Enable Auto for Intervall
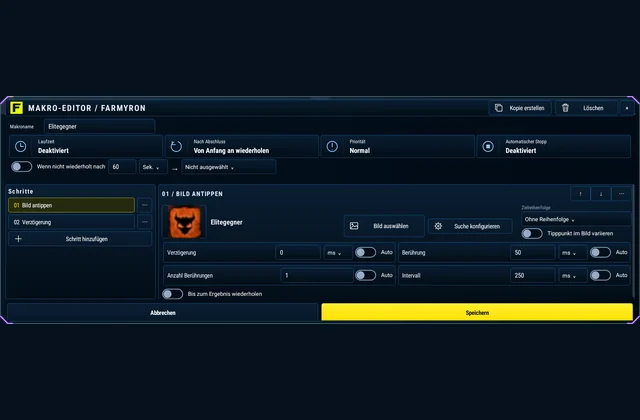The width and height of the screenshot is (640, 420). (600, 275)
